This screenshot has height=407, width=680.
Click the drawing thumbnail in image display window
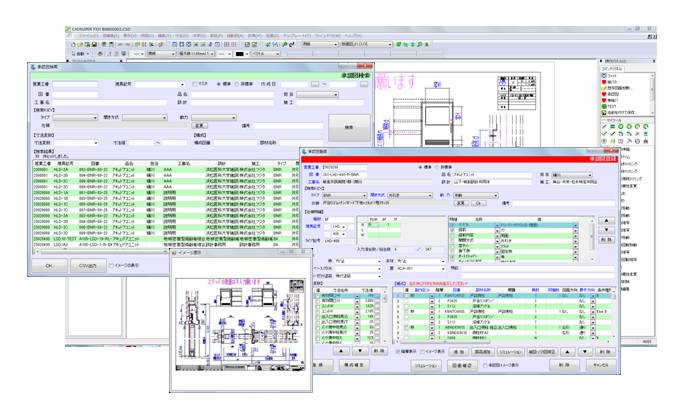[x=240, y=325]
